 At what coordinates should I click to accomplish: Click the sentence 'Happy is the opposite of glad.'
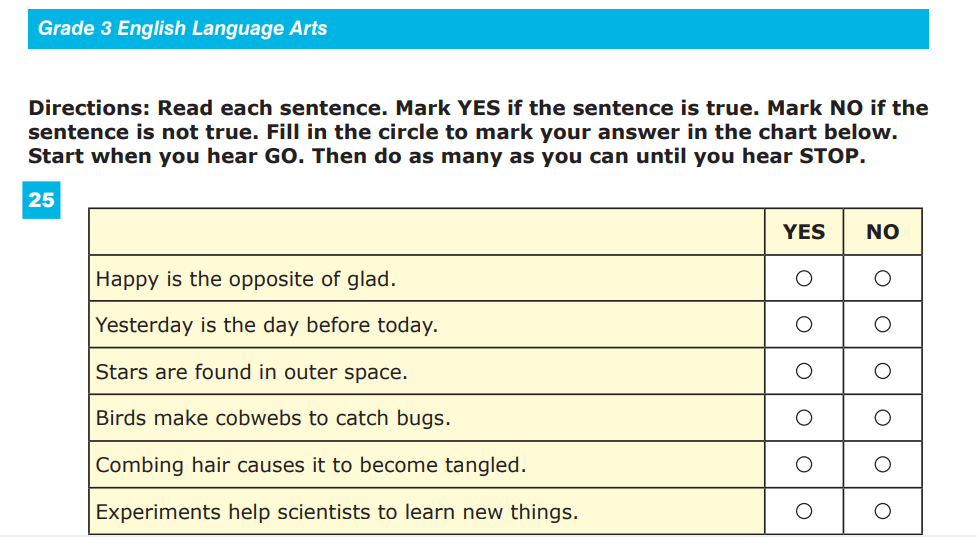(246, 279)
